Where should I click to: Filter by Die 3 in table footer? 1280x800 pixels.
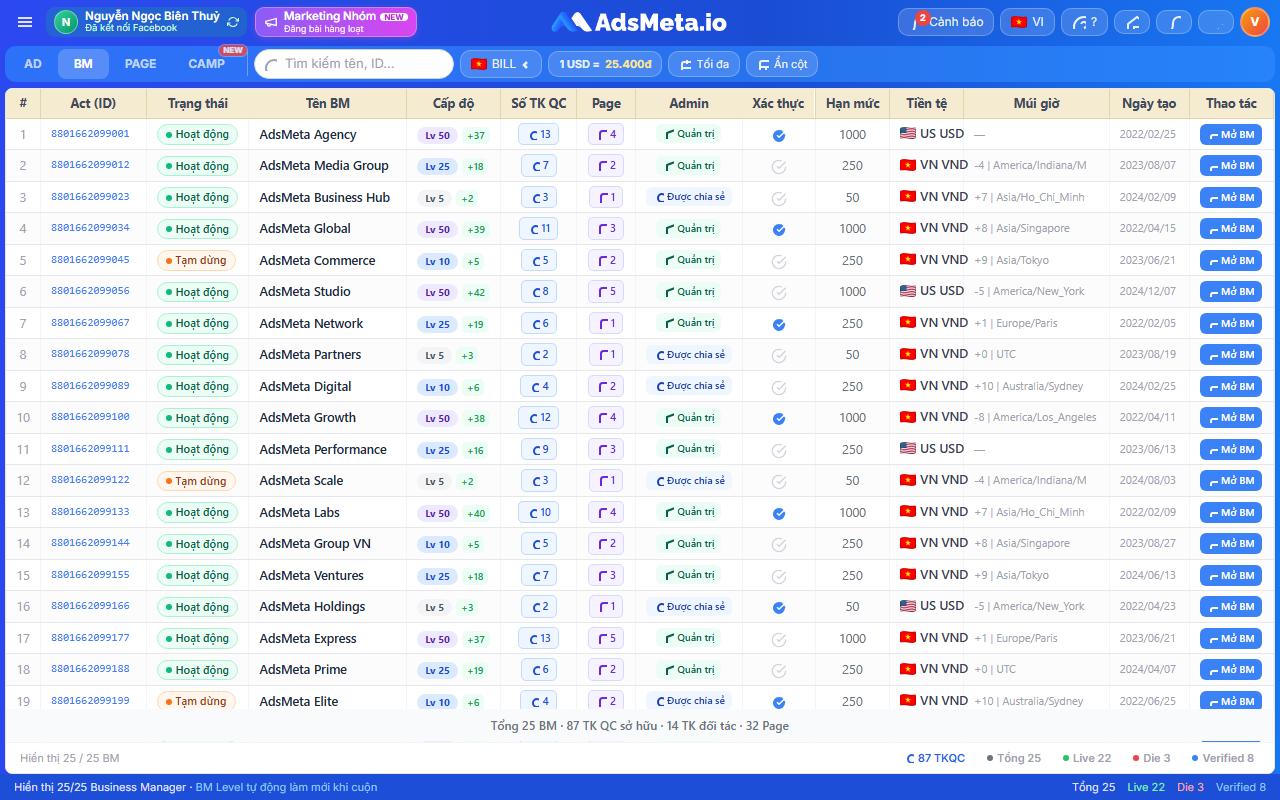click(1151, 758)
